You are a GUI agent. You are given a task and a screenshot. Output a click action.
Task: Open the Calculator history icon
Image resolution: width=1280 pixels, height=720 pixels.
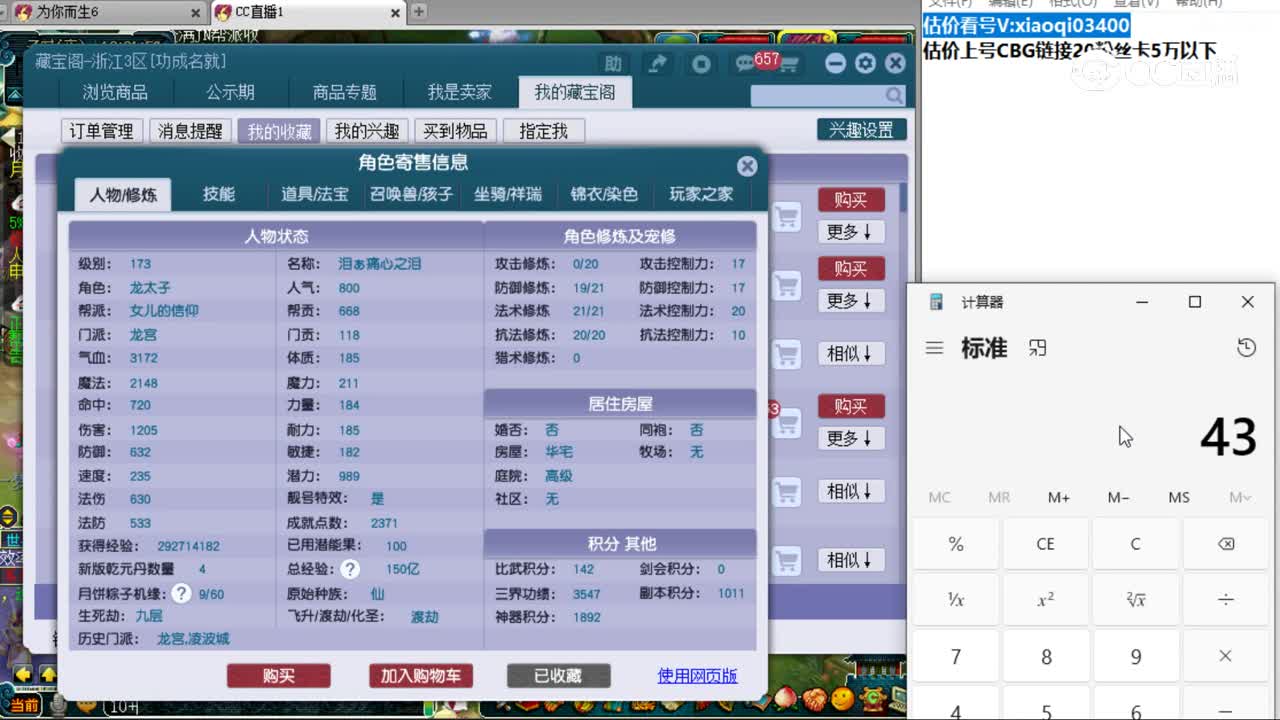[x=1245, y=348]
